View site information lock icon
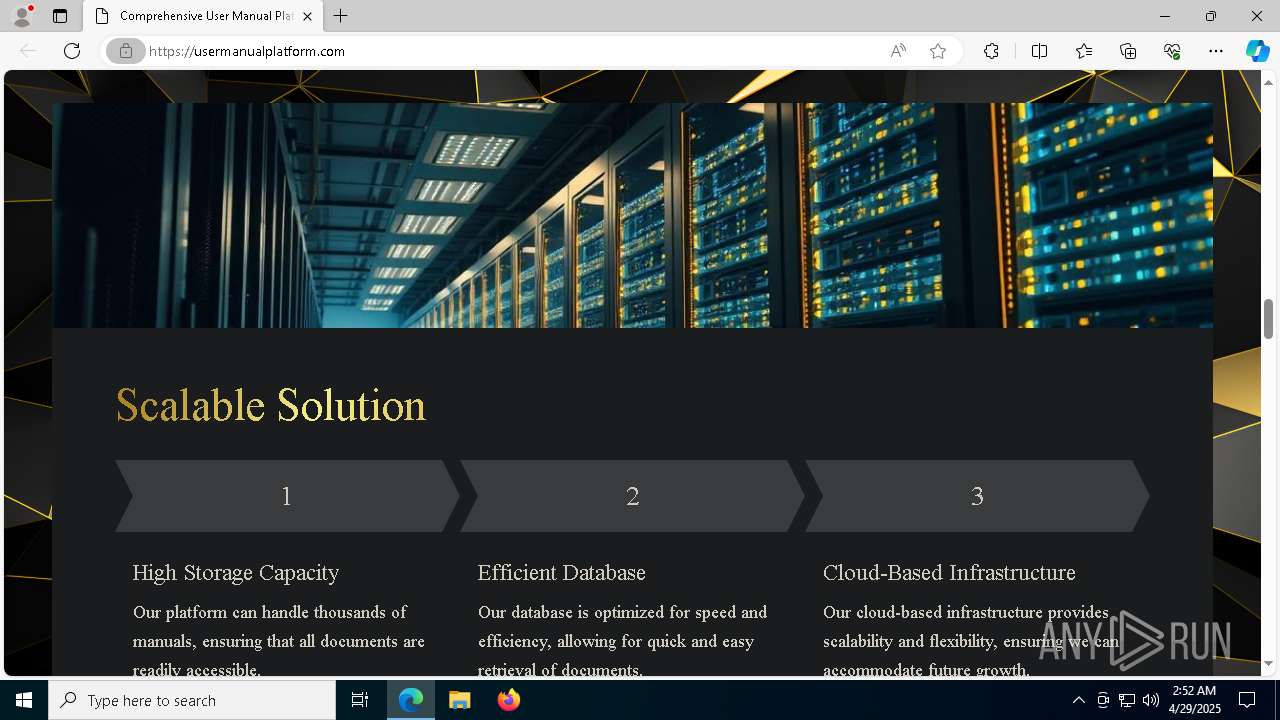The image size is (1280, 720). (x=126, y=51)
